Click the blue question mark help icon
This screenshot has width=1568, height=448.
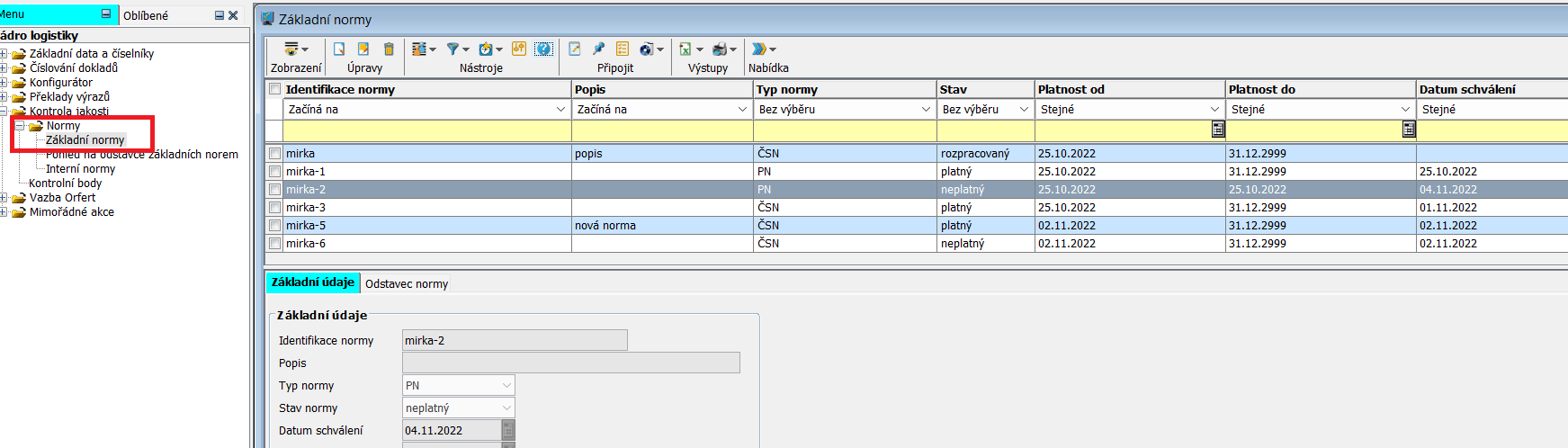(x=543, y=49)
